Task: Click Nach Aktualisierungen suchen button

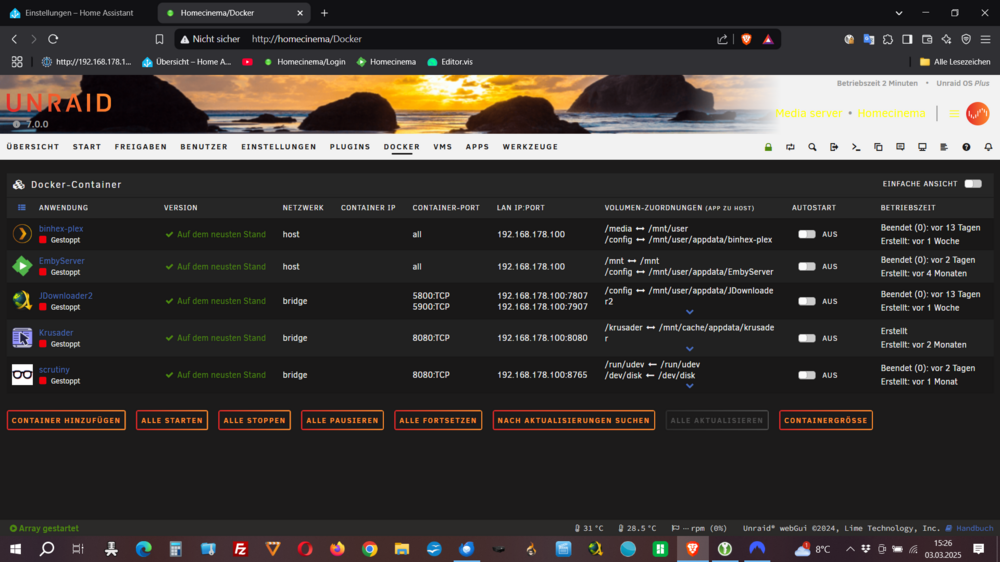Action: (x=574, y=420)
